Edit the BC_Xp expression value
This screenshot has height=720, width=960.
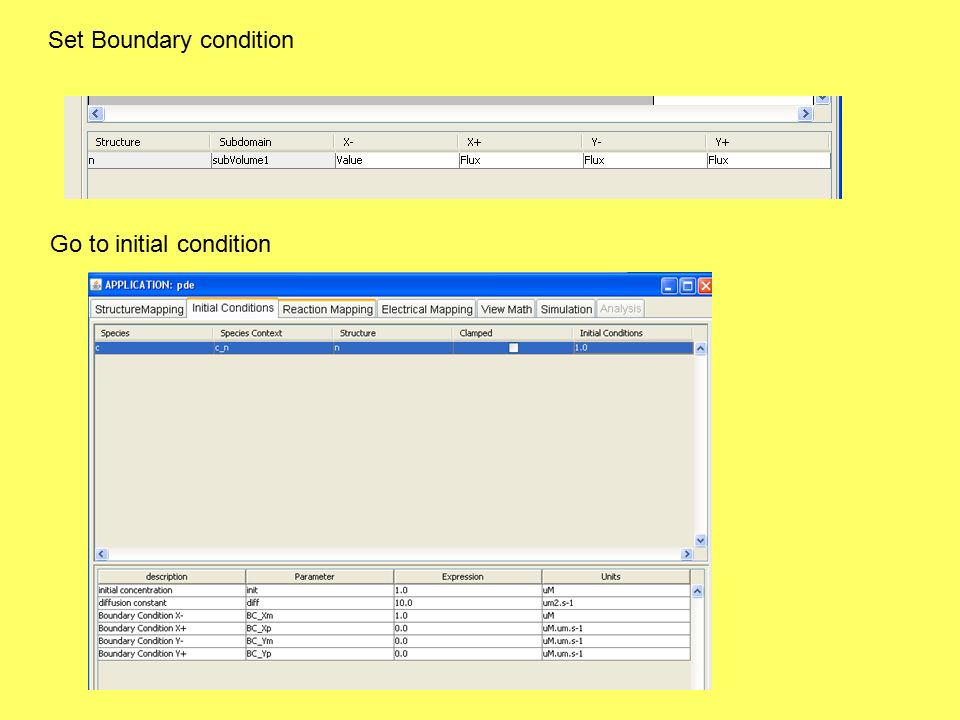click(x=468, y=628)
